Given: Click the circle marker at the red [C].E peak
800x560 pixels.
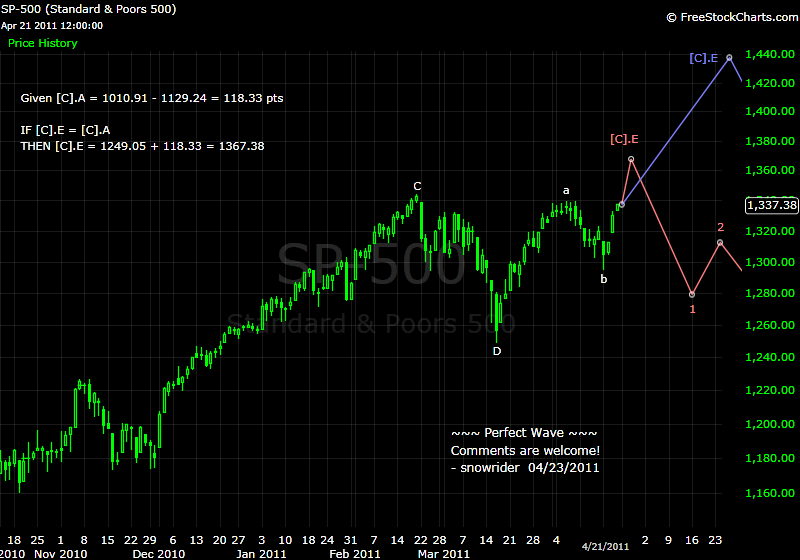Looking at the screenshot, I should 631,159.
